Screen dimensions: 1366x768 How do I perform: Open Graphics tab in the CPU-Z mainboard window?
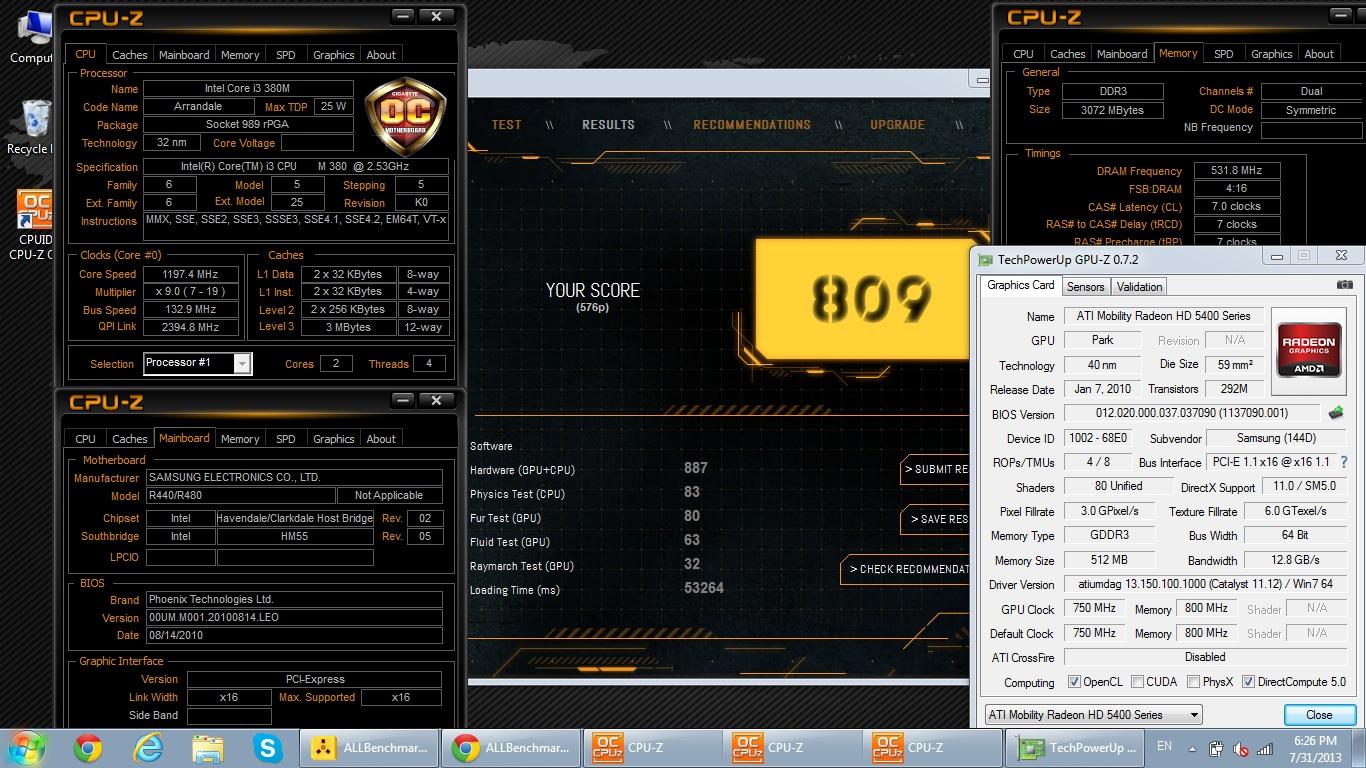(x=334, y=439)
